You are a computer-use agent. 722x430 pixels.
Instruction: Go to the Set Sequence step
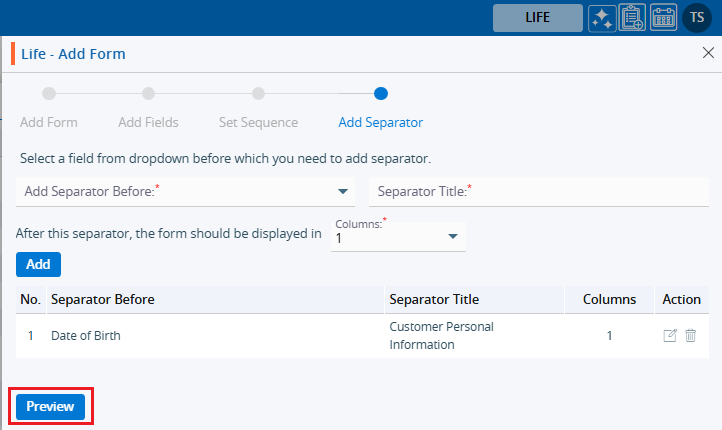pos(258,94)
